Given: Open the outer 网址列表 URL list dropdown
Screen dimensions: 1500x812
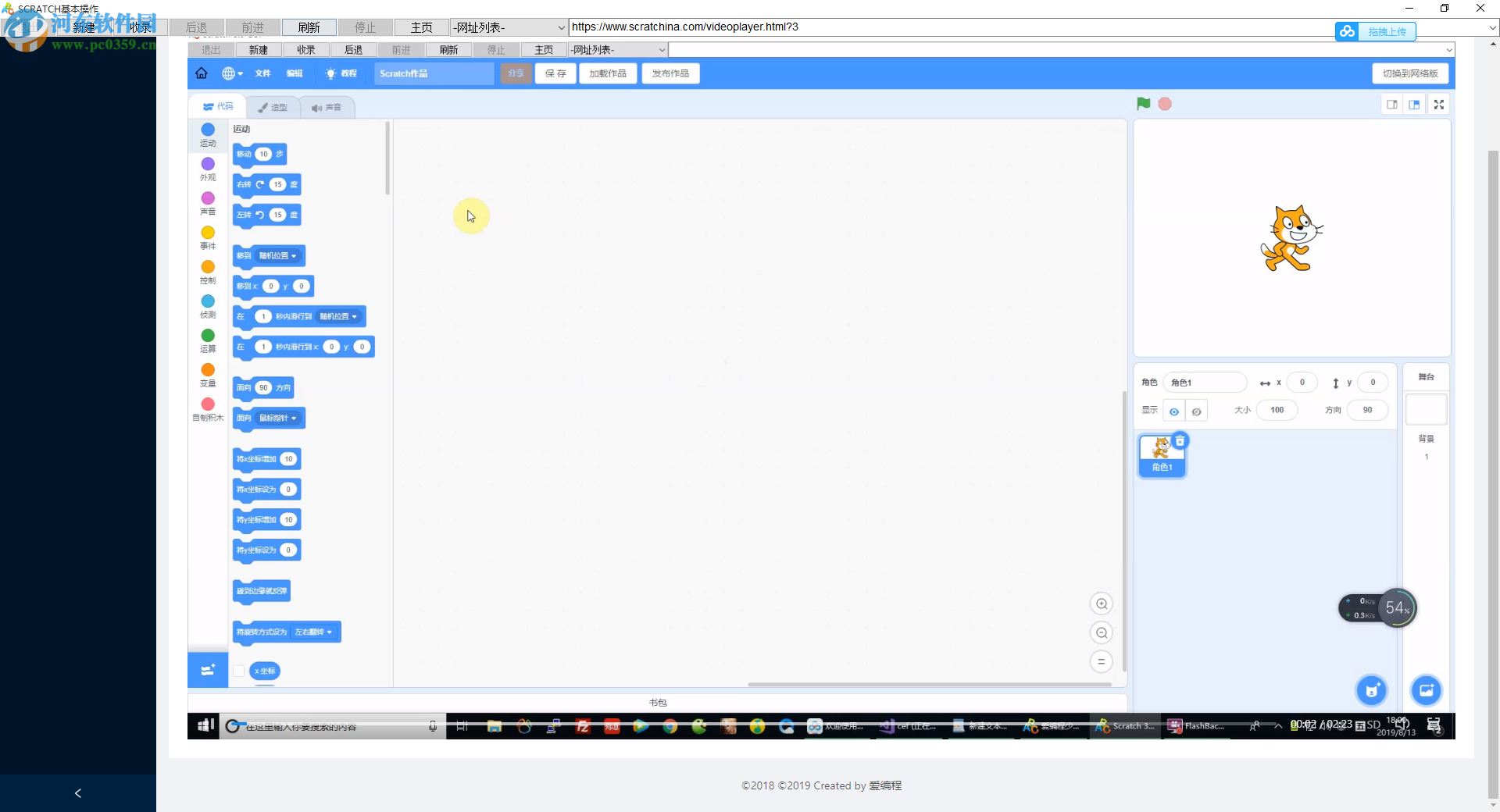Looking at the screenshot, I should [509, 27].
